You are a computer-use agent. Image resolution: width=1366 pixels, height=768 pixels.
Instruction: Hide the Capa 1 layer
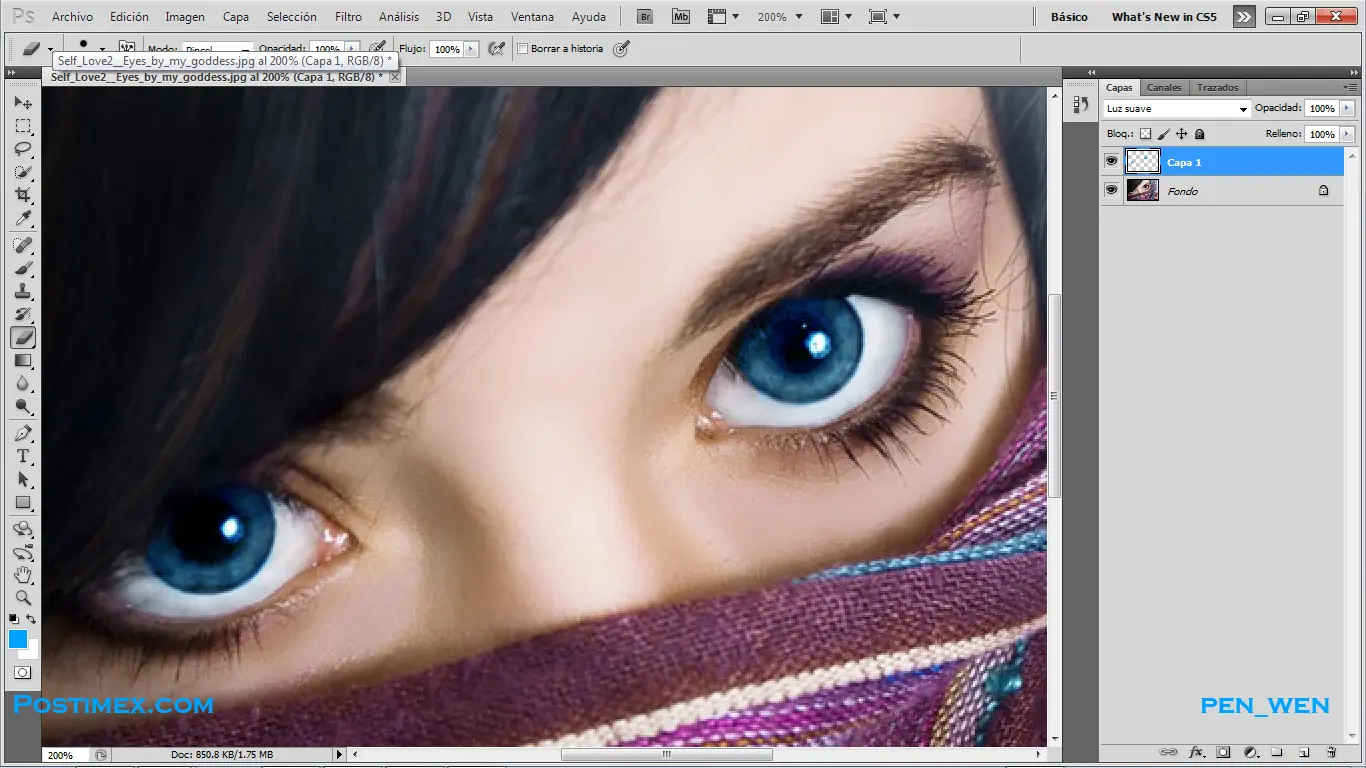[x=1111, y=161]
